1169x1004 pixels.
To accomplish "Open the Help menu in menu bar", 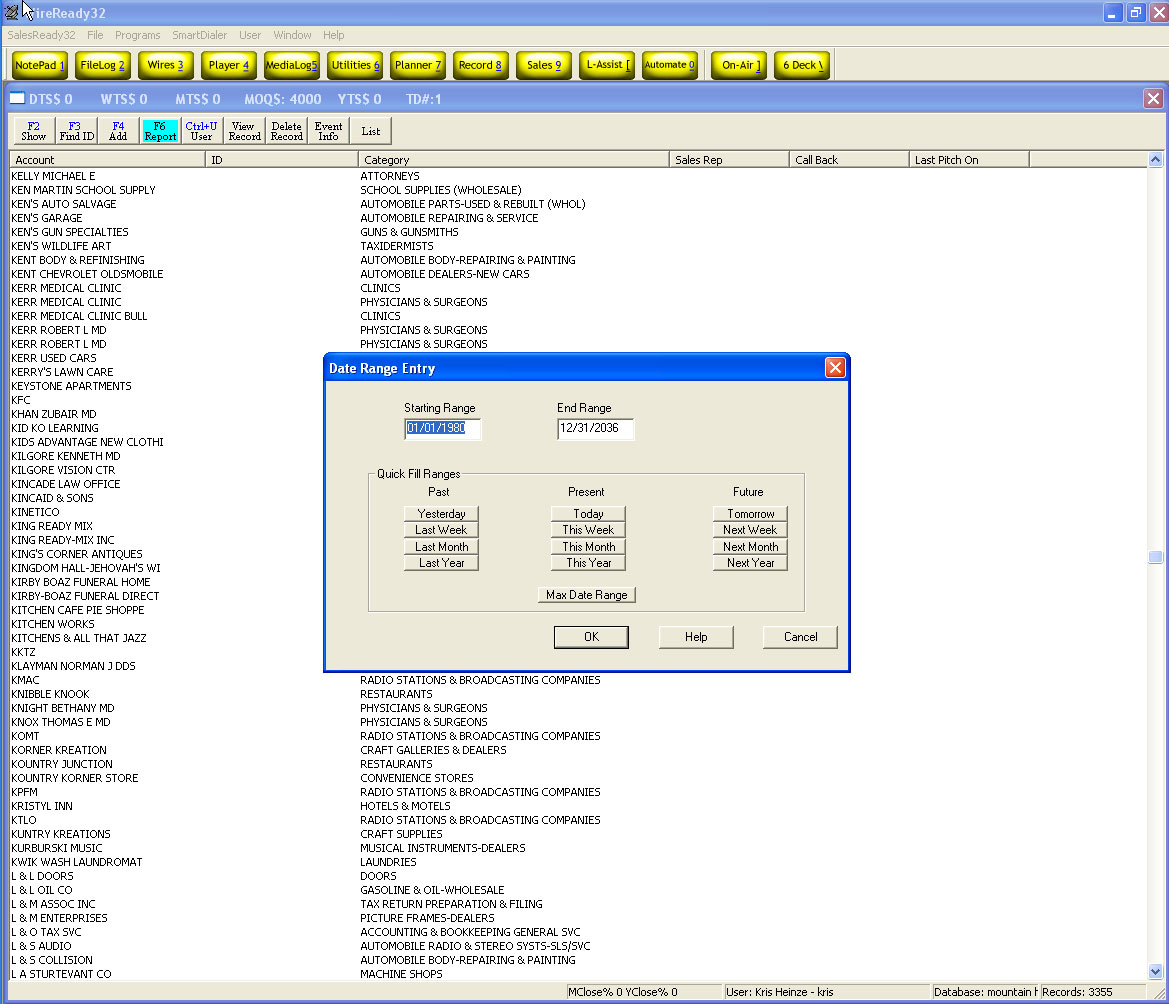I will coord(333,35).
